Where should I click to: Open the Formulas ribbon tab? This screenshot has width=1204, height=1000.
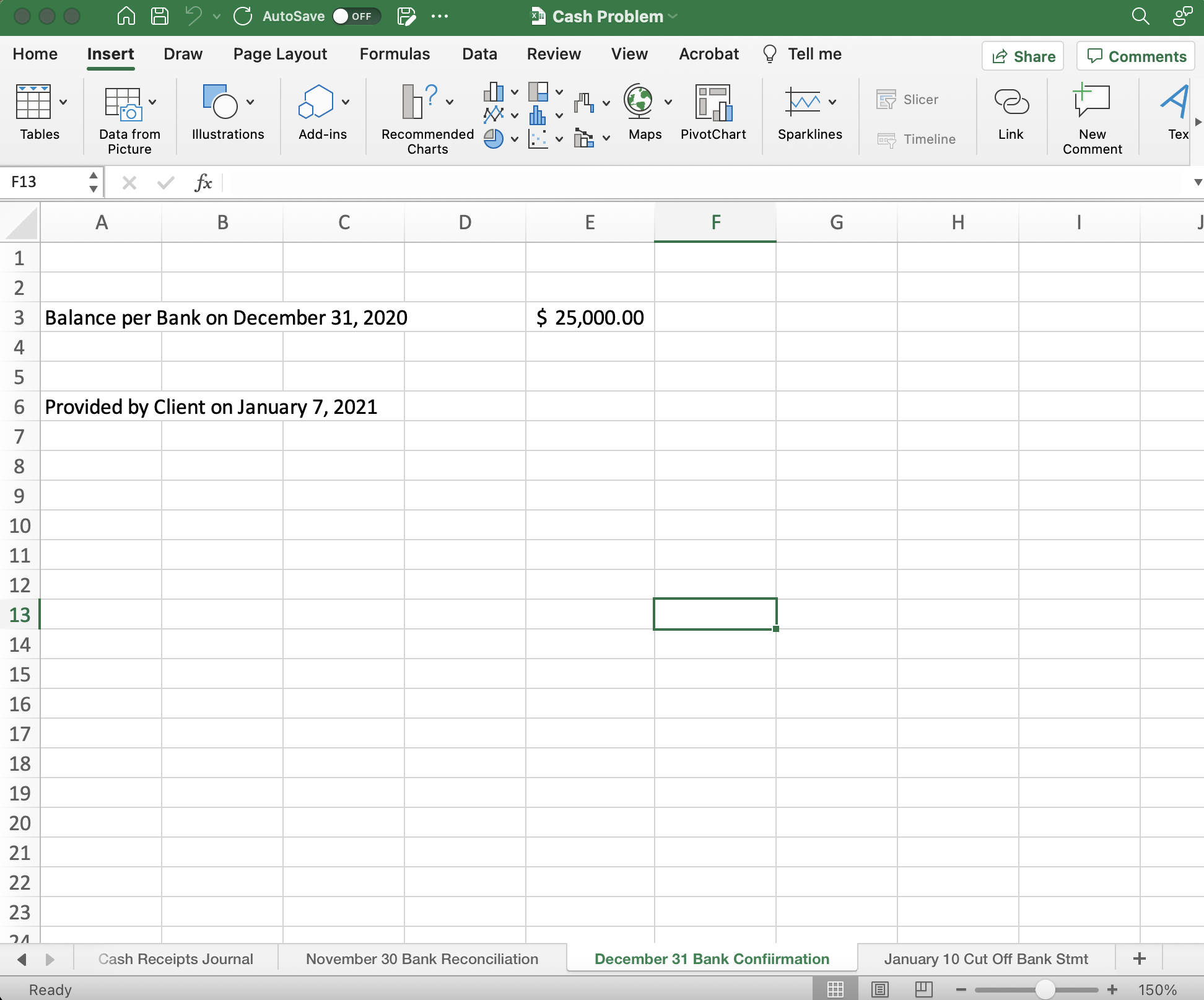395,55
